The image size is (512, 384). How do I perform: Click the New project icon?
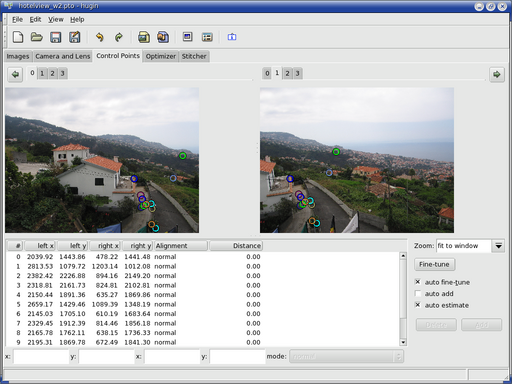point(18,37)
